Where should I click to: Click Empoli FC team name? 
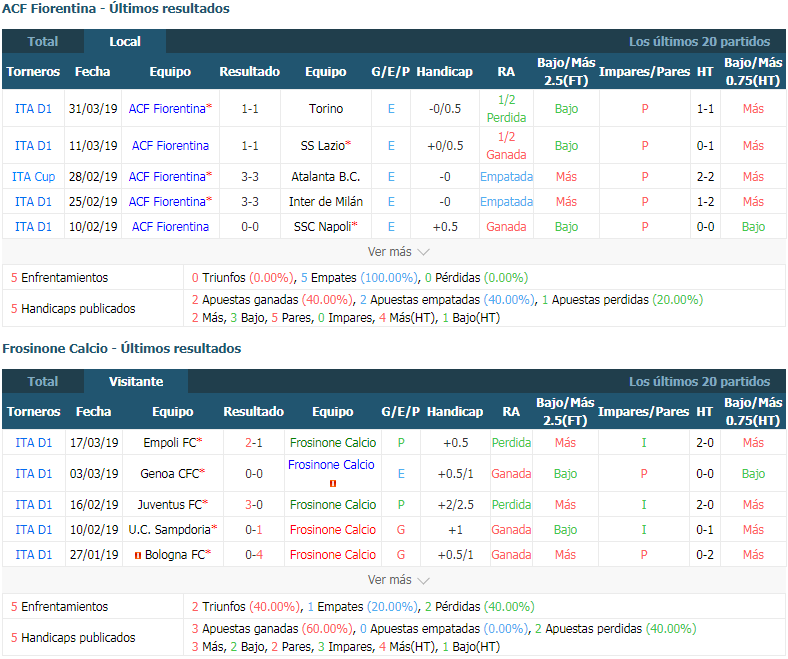pyautogui.click(x=172, y=443)
